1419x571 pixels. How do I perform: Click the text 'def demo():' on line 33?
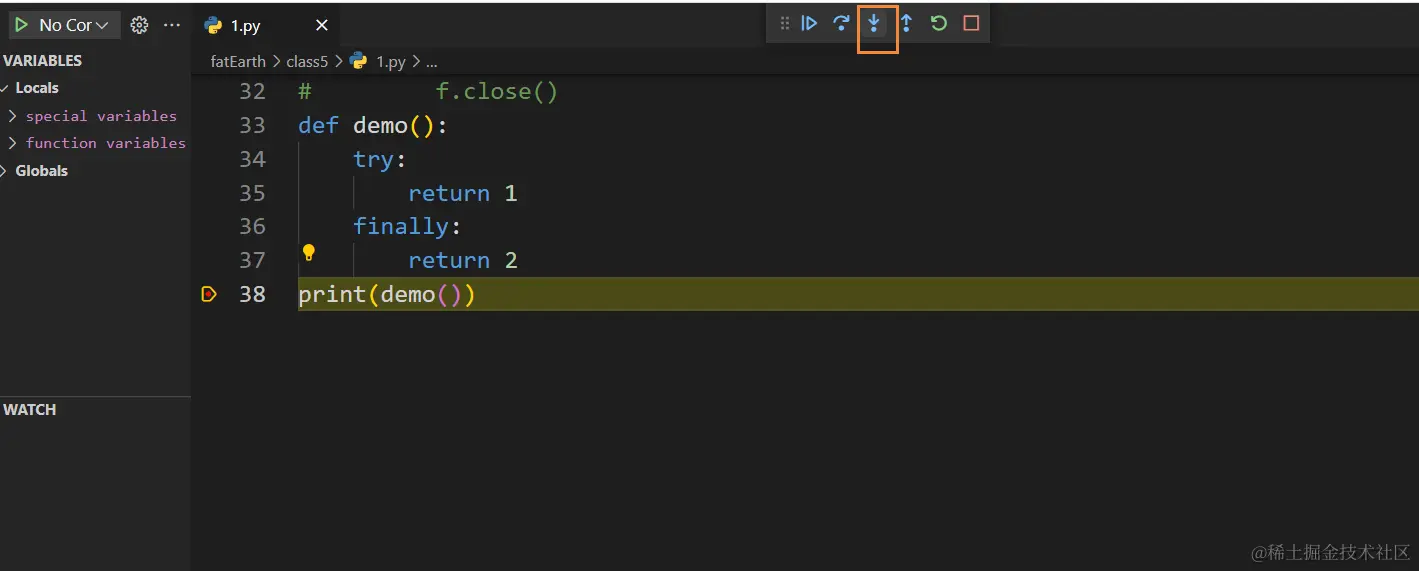click(373, 125)
